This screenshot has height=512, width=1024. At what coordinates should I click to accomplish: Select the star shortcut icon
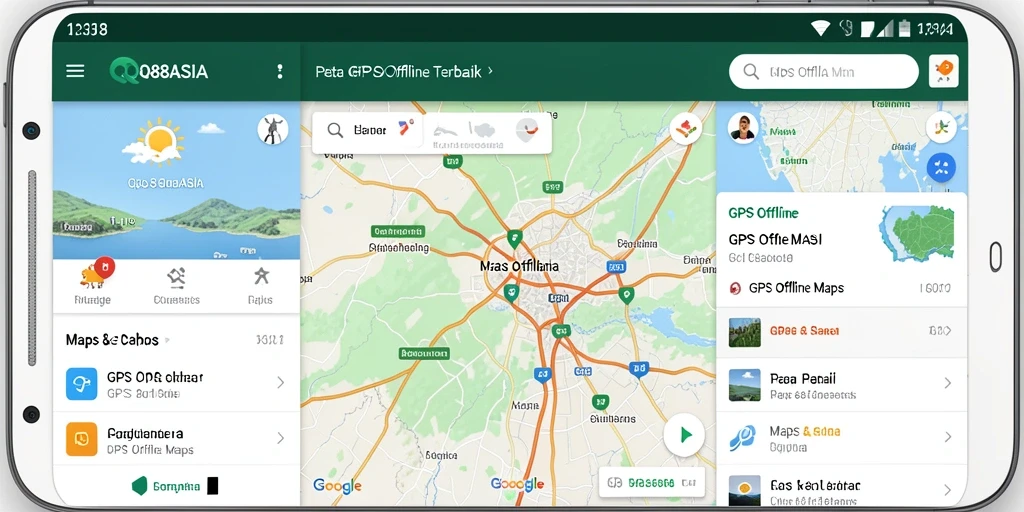click(x=261, y=276)
